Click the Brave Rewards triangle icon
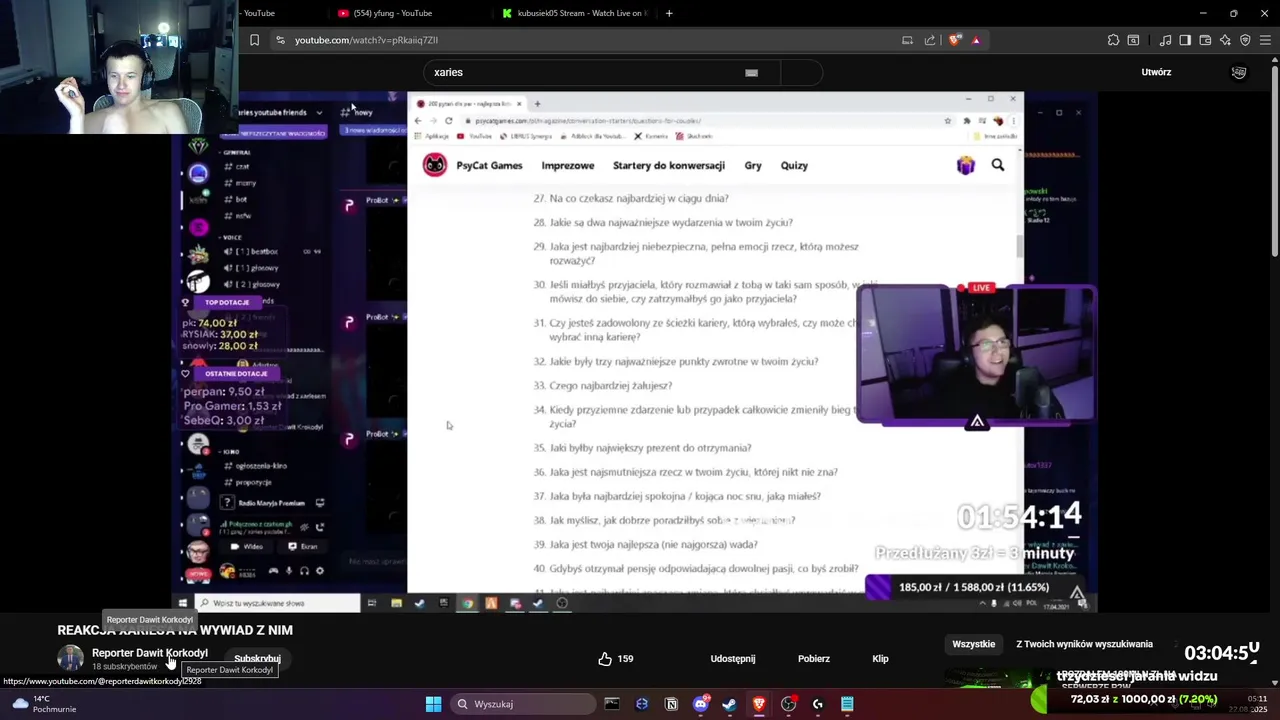 (x=976, y=40)
